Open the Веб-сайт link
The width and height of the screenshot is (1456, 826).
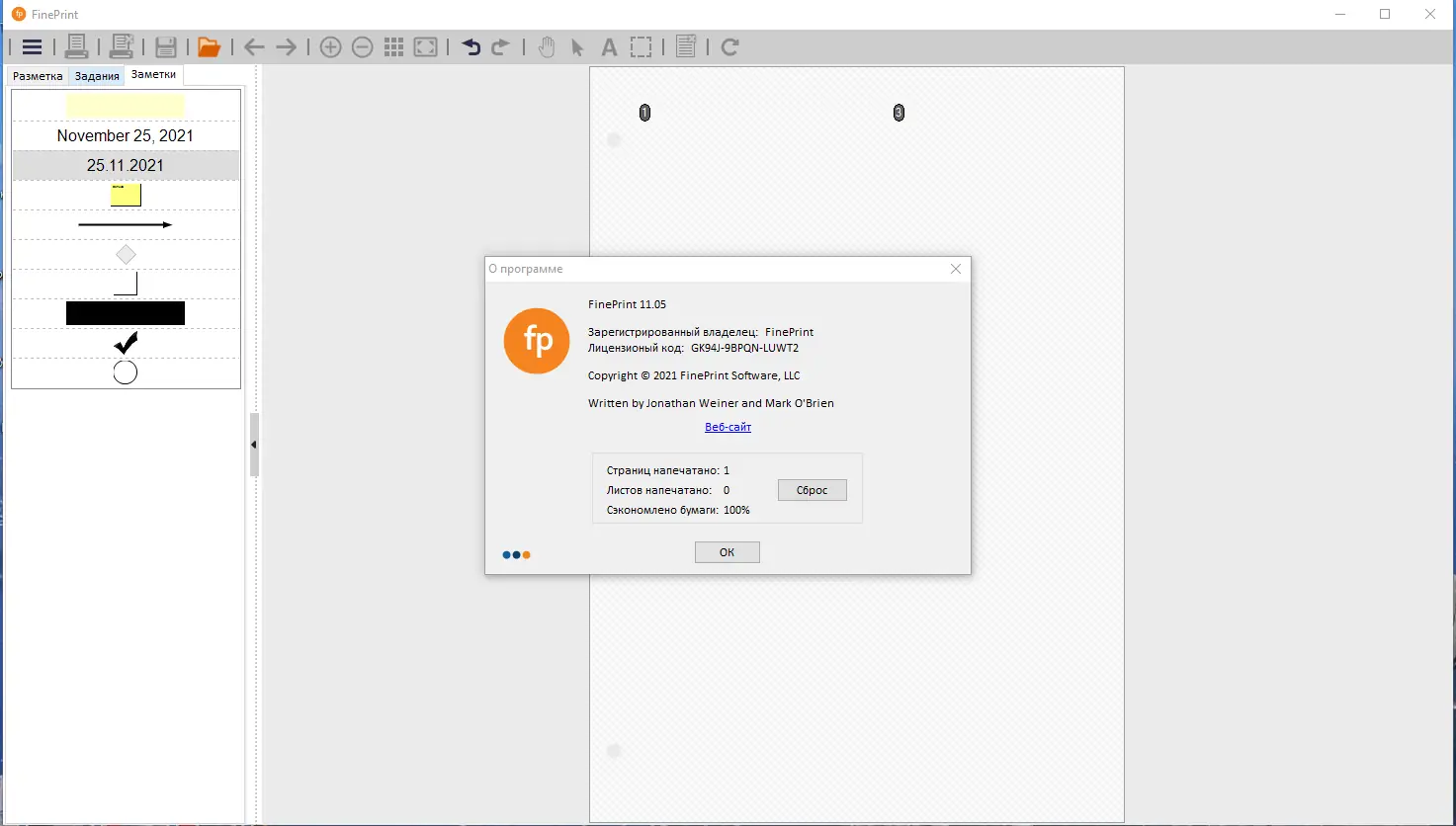[x=728, y=427]
